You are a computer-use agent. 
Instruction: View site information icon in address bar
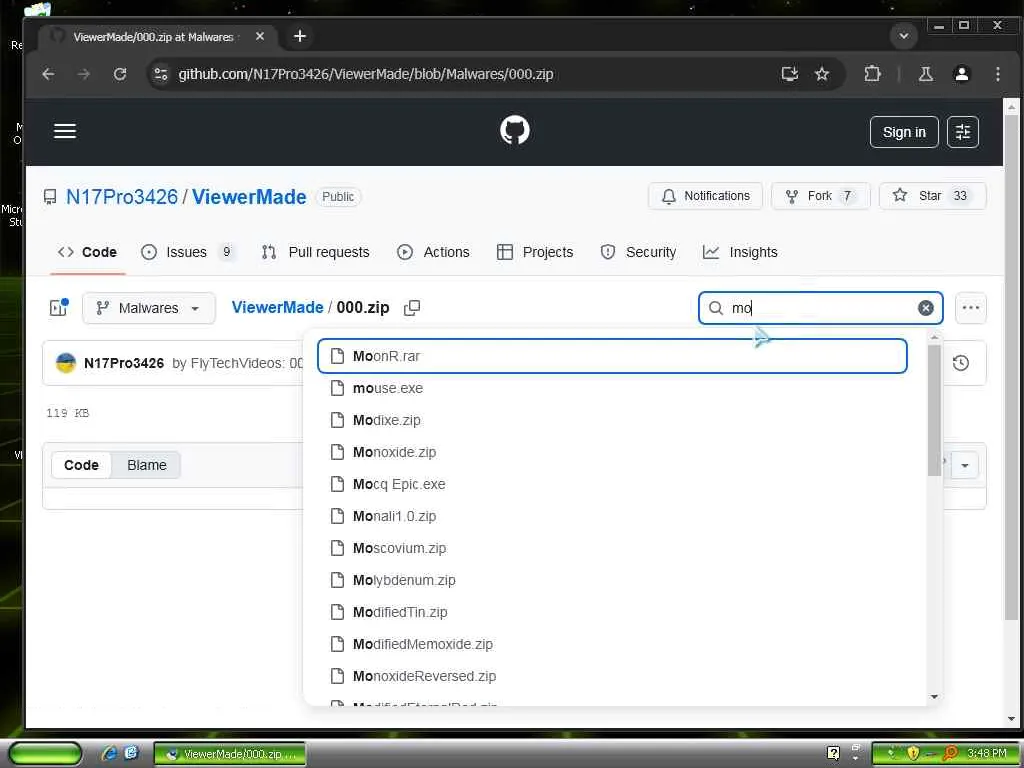point(161,74)
